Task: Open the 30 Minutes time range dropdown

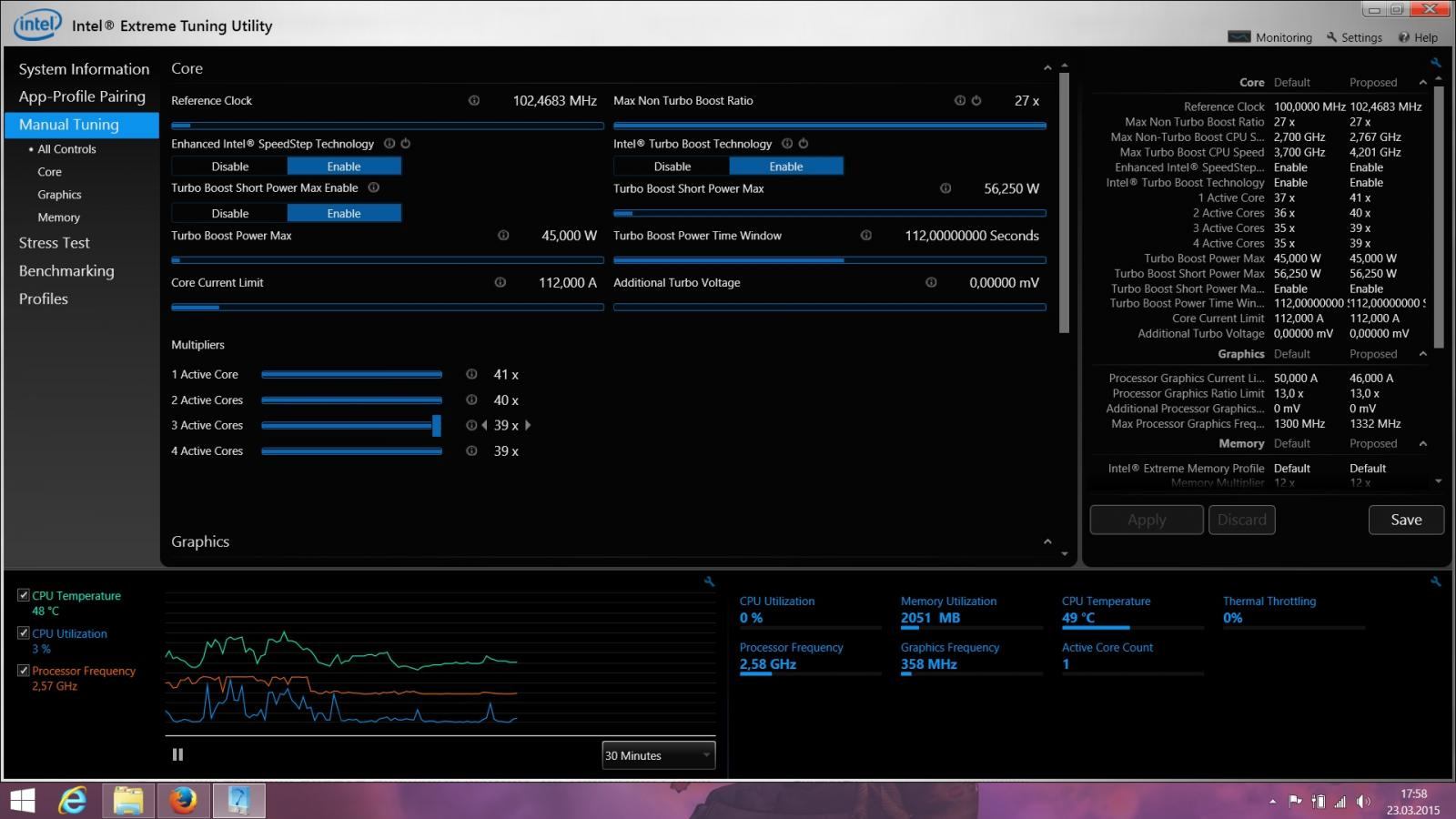Action: tap(659, 755)
